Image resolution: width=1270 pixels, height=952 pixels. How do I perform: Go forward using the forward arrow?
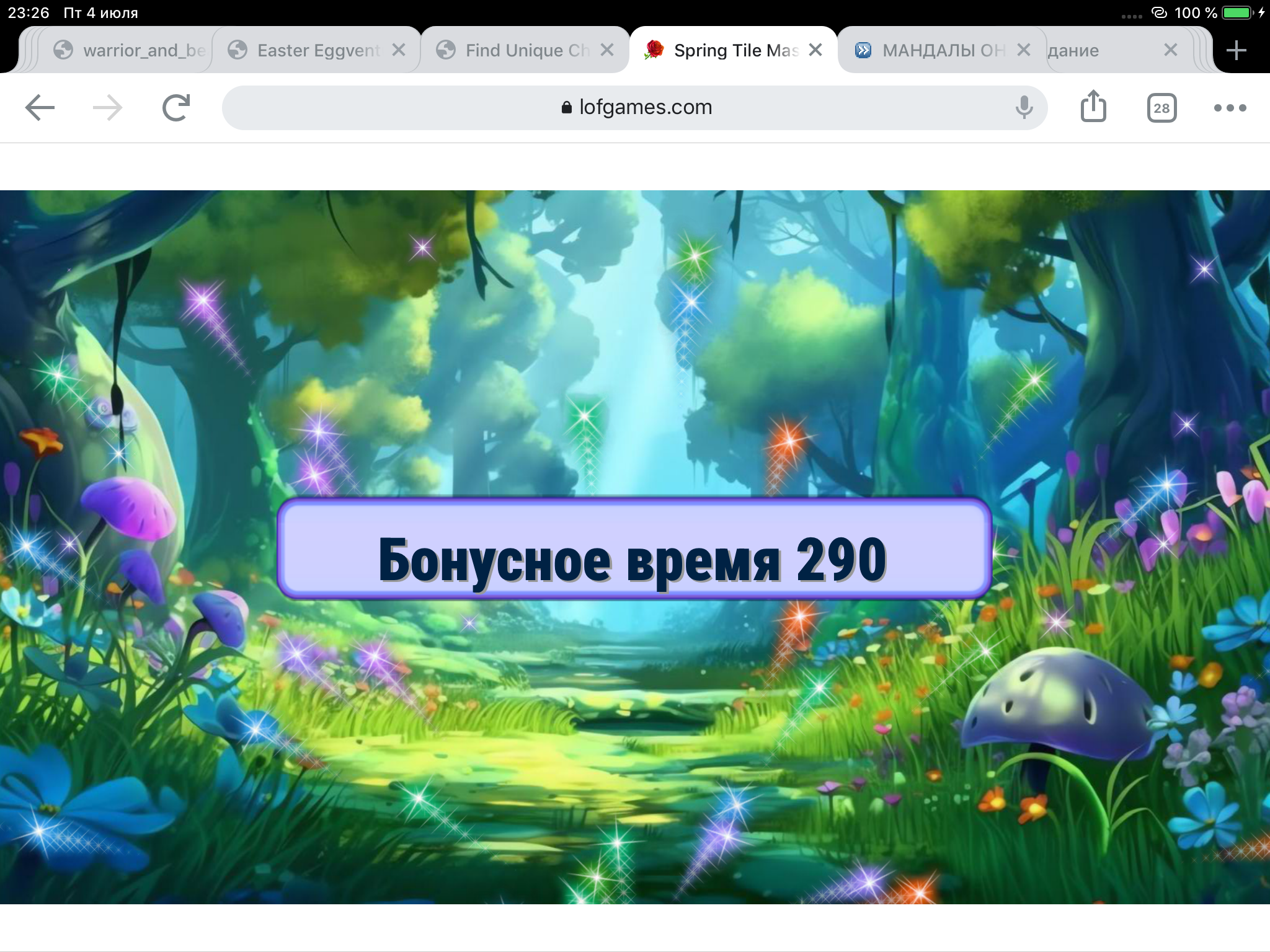click(108, 108)
